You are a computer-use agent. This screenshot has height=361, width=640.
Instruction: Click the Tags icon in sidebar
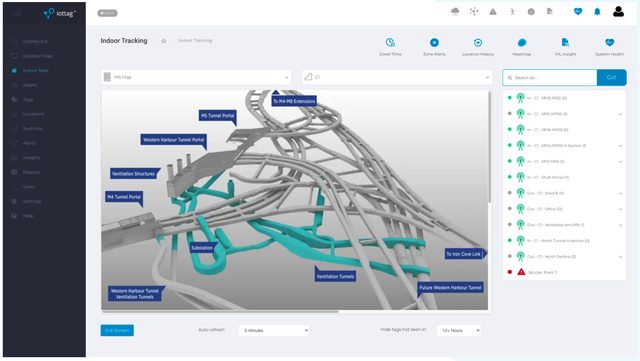point(14,100)
